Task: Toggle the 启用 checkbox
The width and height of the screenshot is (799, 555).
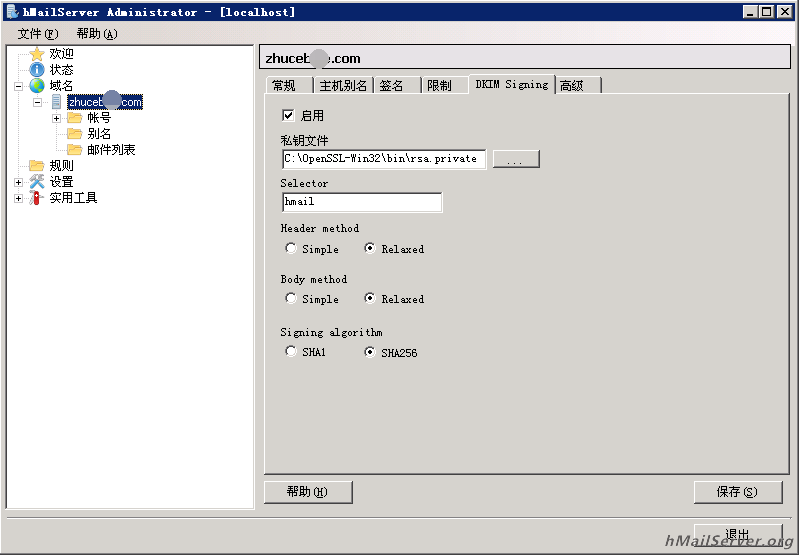Action: (x=289, y=116)
